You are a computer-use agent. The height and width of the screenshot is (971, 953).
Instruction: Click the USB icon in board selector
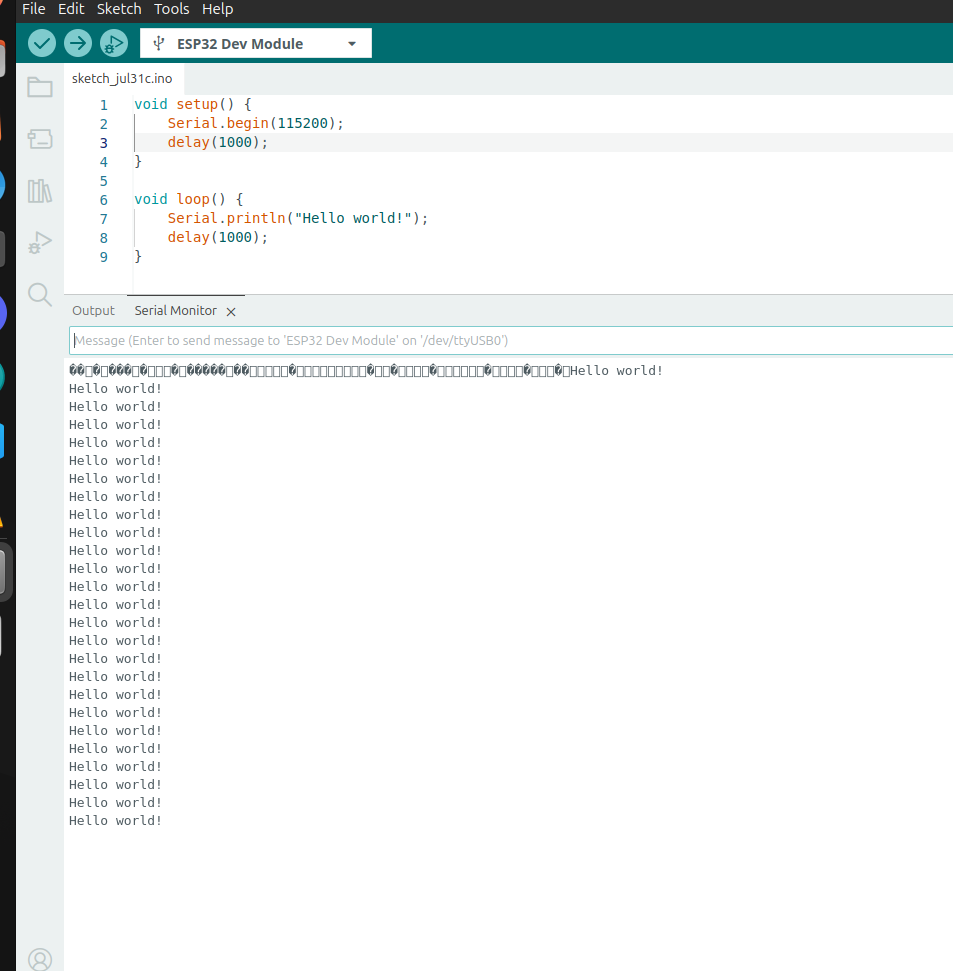point(159,43)
